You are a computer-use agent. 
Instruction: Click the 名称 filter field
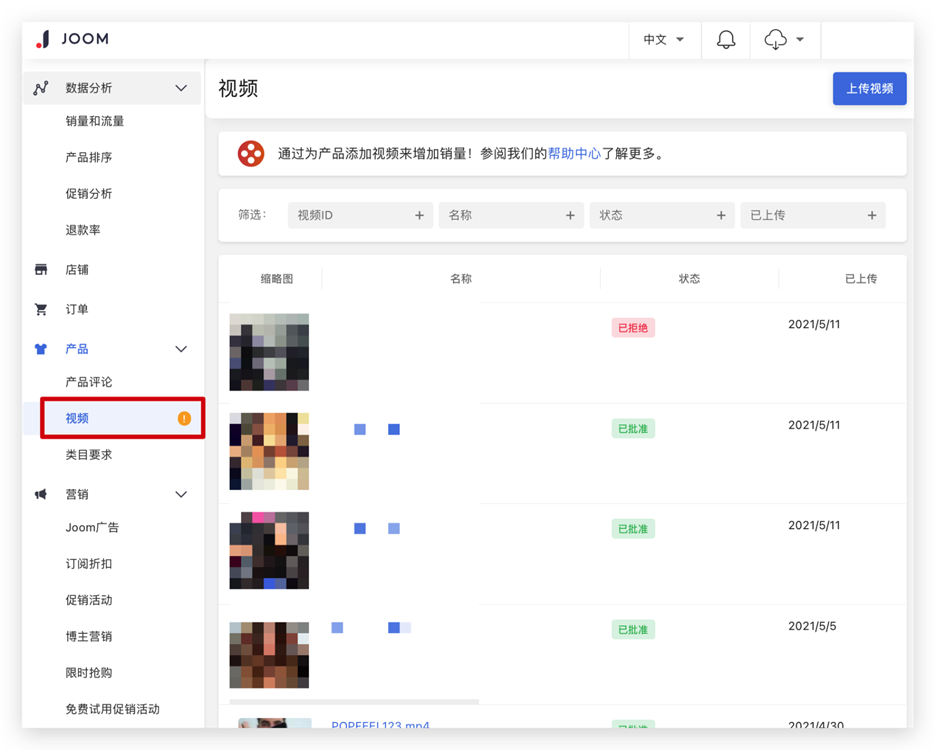(511, 215)
